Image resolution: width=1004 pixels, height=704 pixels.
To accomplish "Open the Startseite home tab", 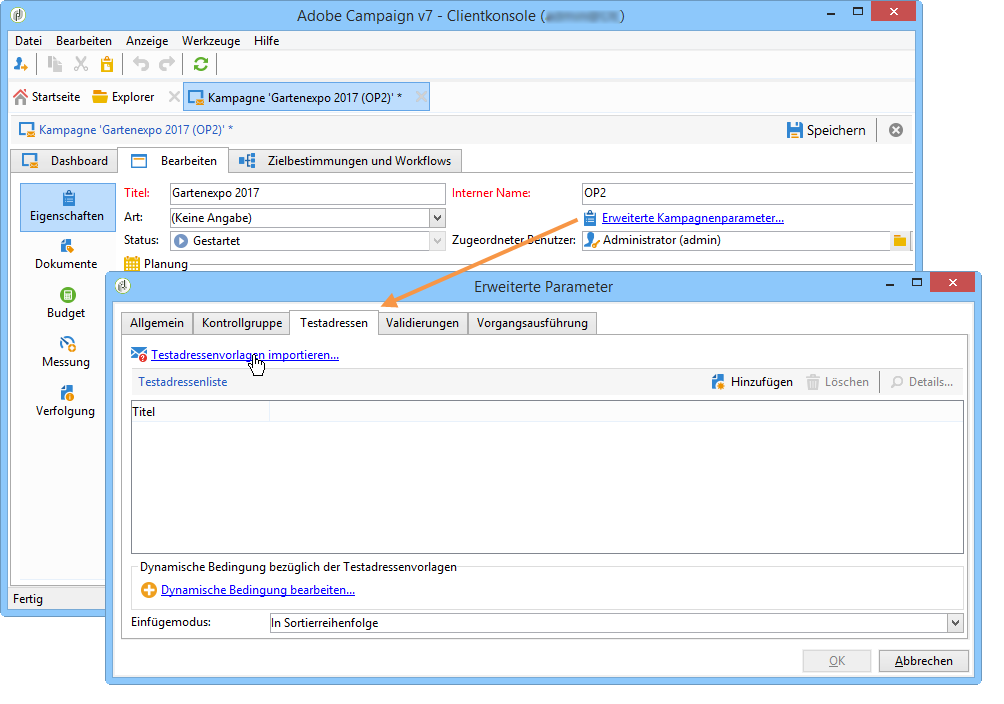I will (47, 97).
